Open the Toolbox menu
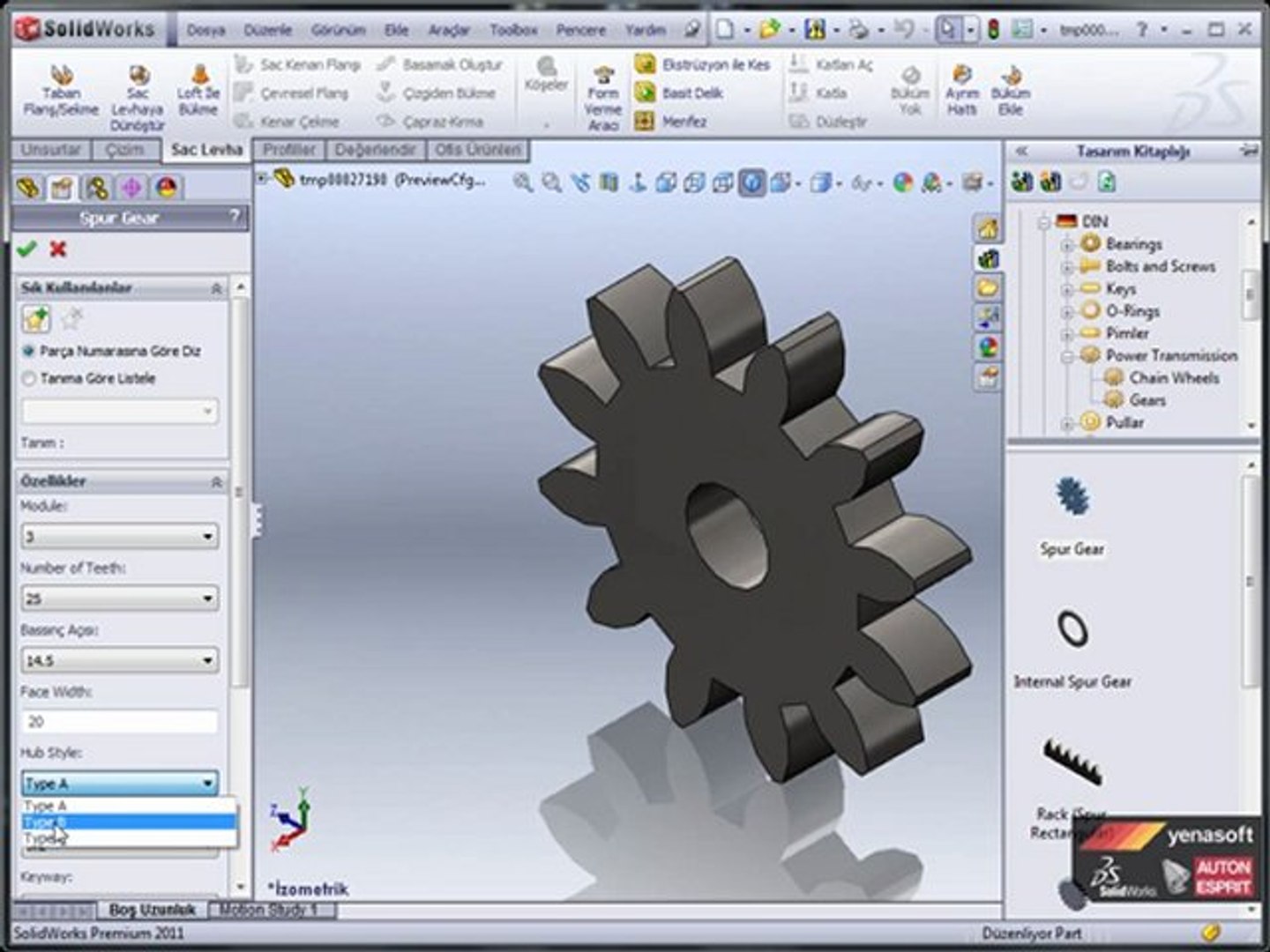1270x952 pixels. point(513,30)
